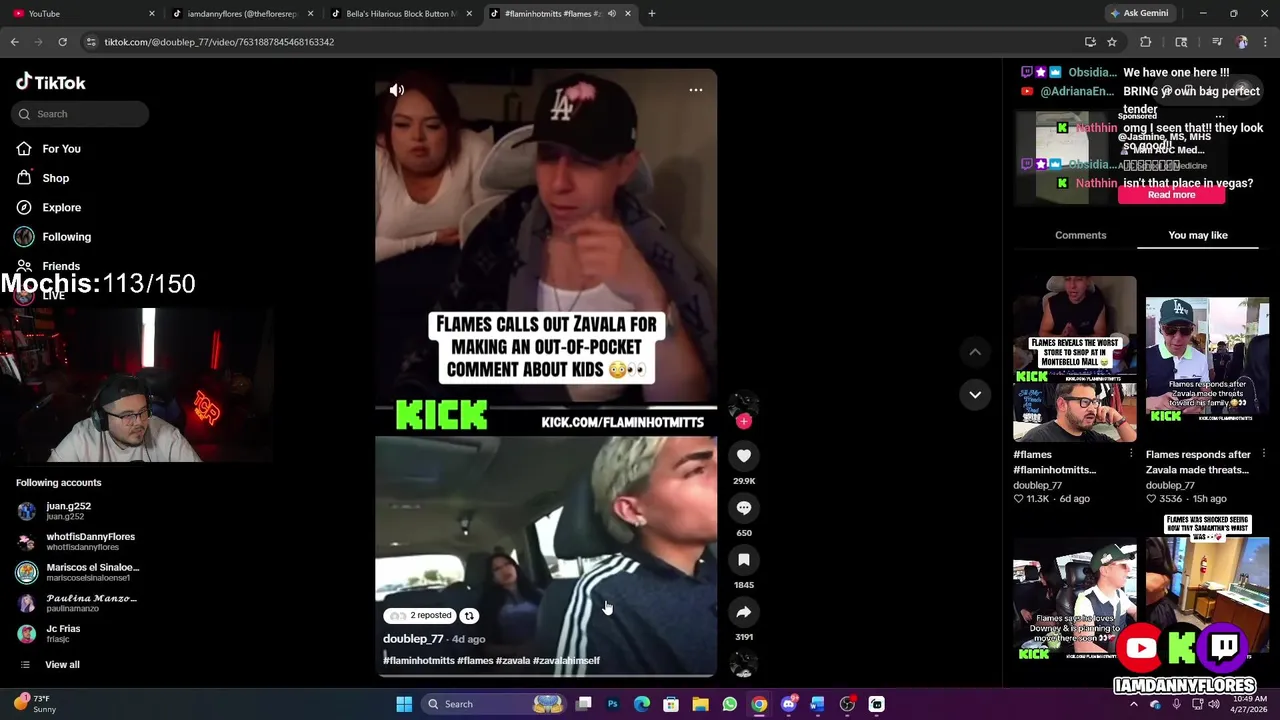Screen dimensions: 1280x720
Task: Switch to Bella's Hilarious Block Button tab
Action: [402, 13]
